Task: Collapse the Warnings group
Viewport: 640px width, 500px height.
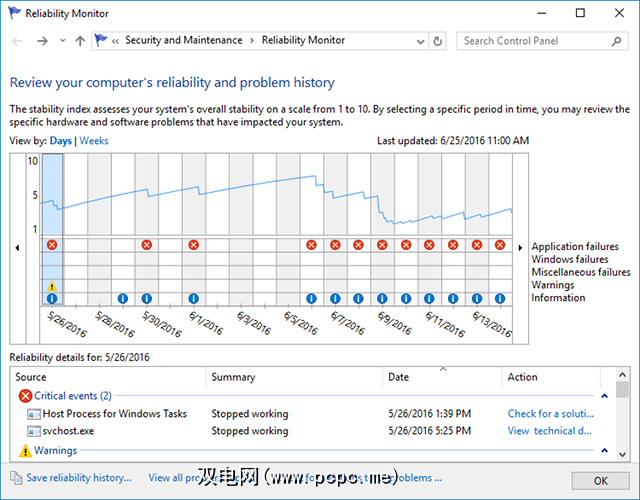Action: tap(603, 450)
